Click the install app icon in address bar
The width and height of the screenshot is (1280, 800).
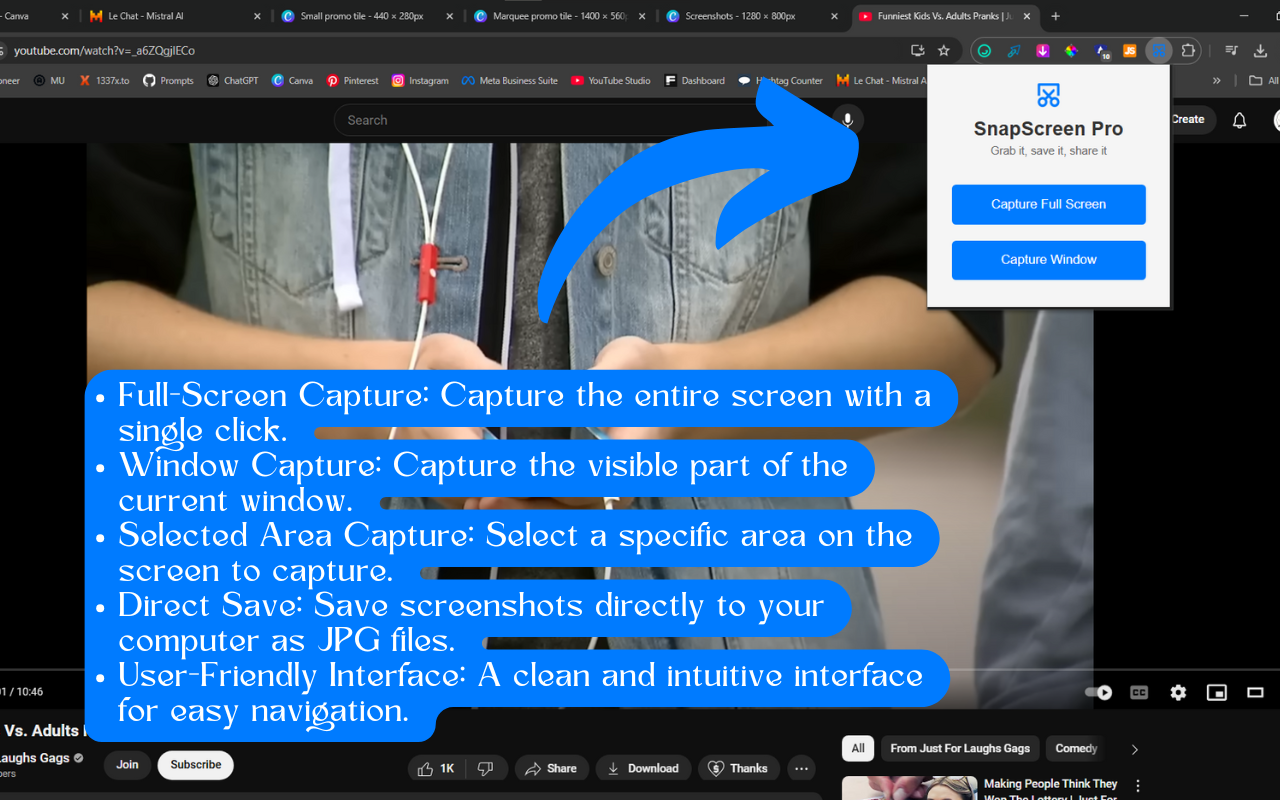(917, 51)
